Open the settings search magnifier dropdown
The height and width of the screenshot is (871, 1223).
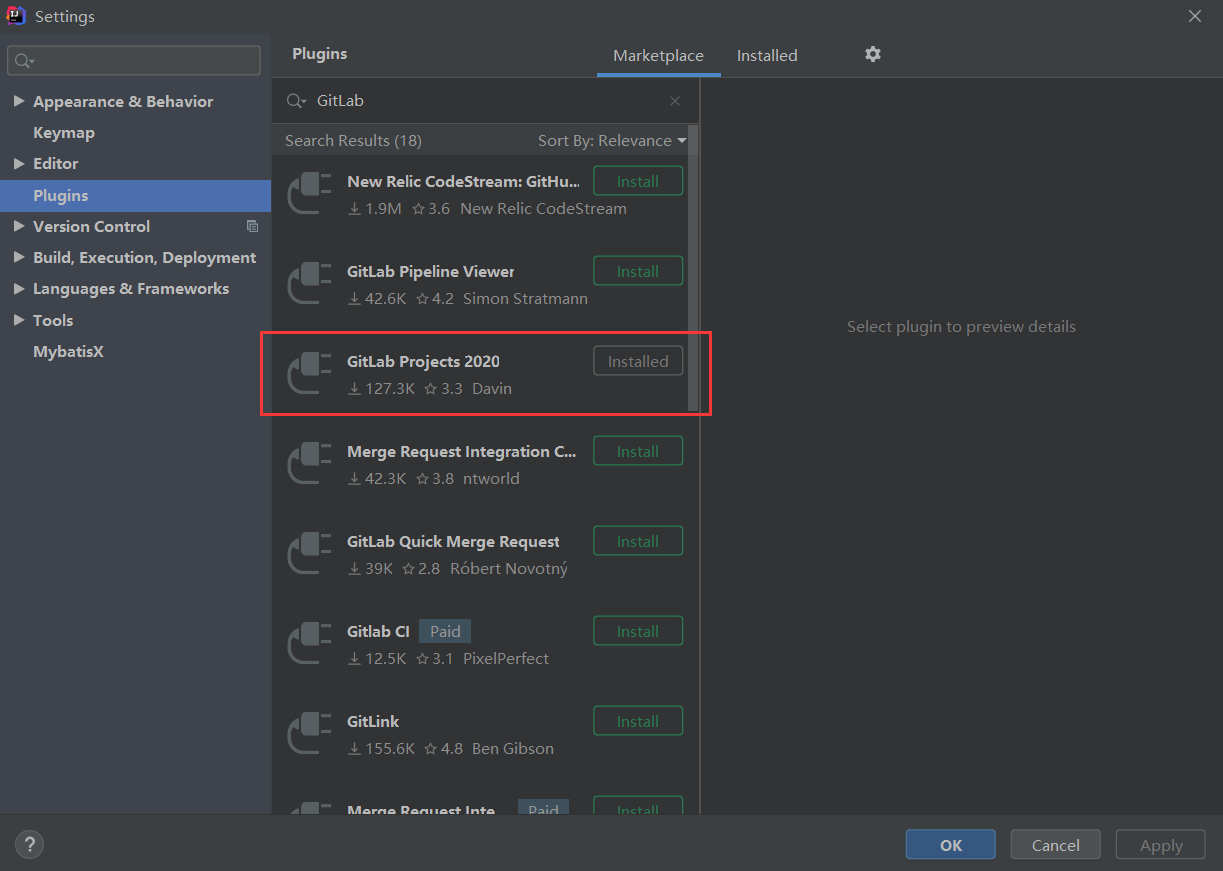(x=24, y=61)
